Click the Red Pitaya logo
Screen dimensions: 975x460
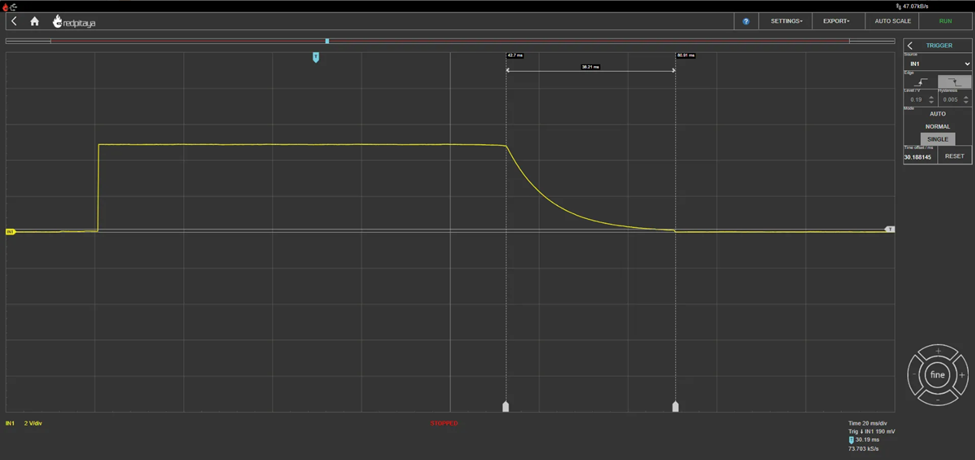pyautogui.click(x=74, y=22)
